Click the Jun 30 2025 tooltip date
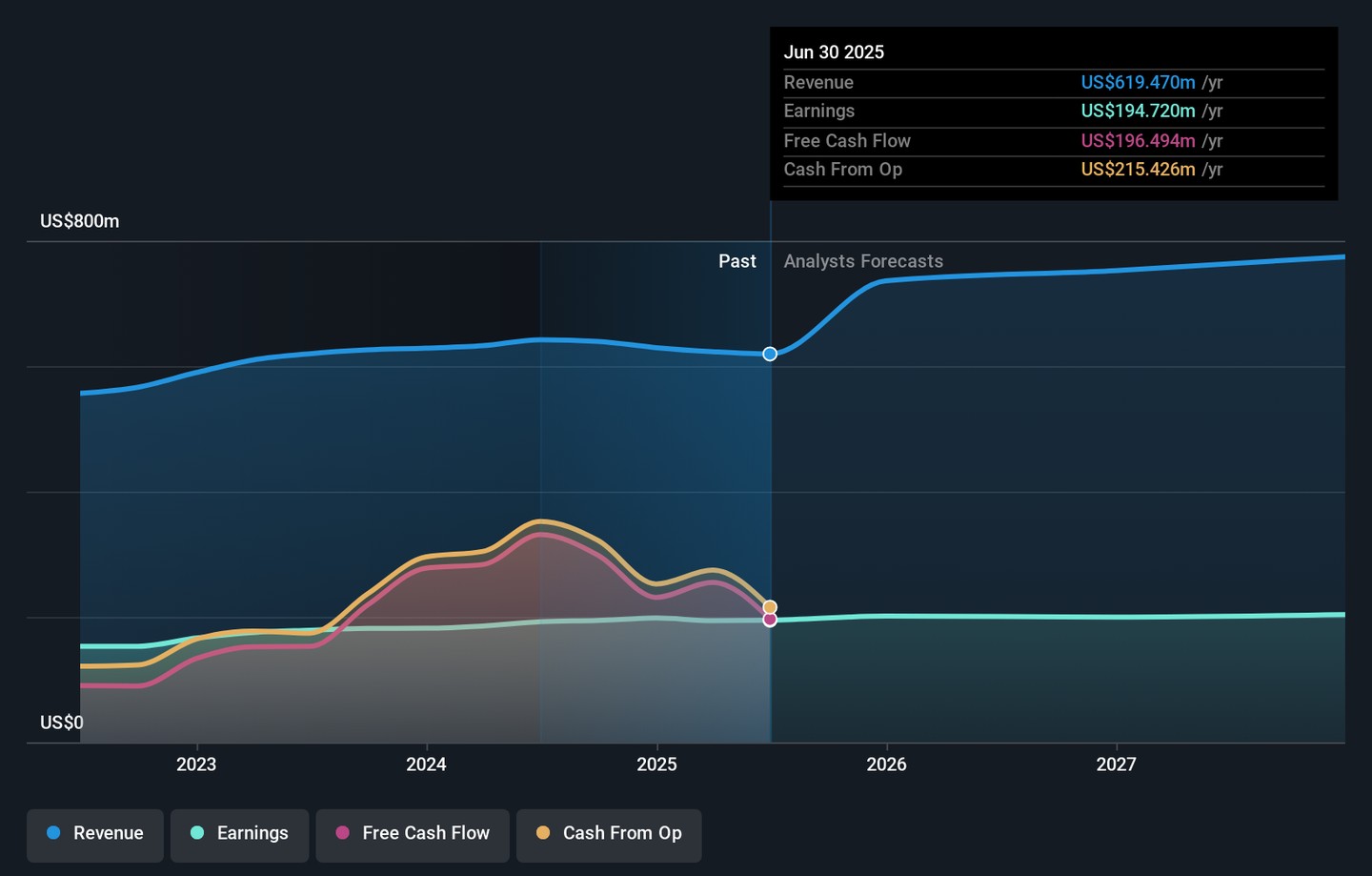 (834, 52)
